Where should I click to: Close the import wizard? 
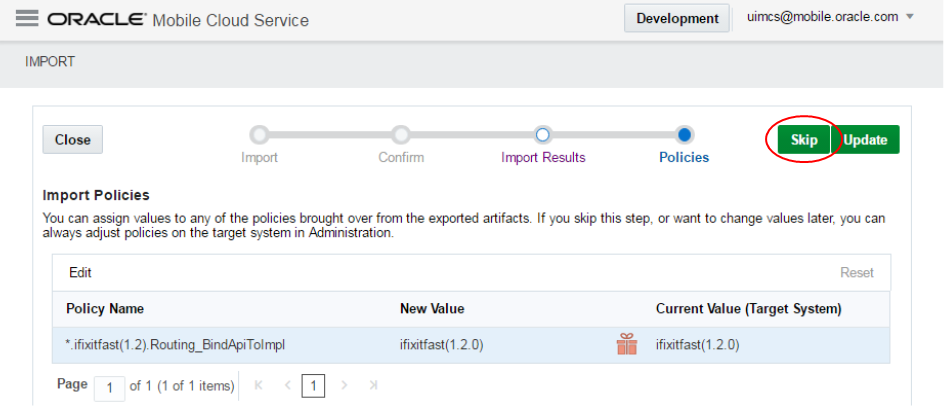click(73, 140)
